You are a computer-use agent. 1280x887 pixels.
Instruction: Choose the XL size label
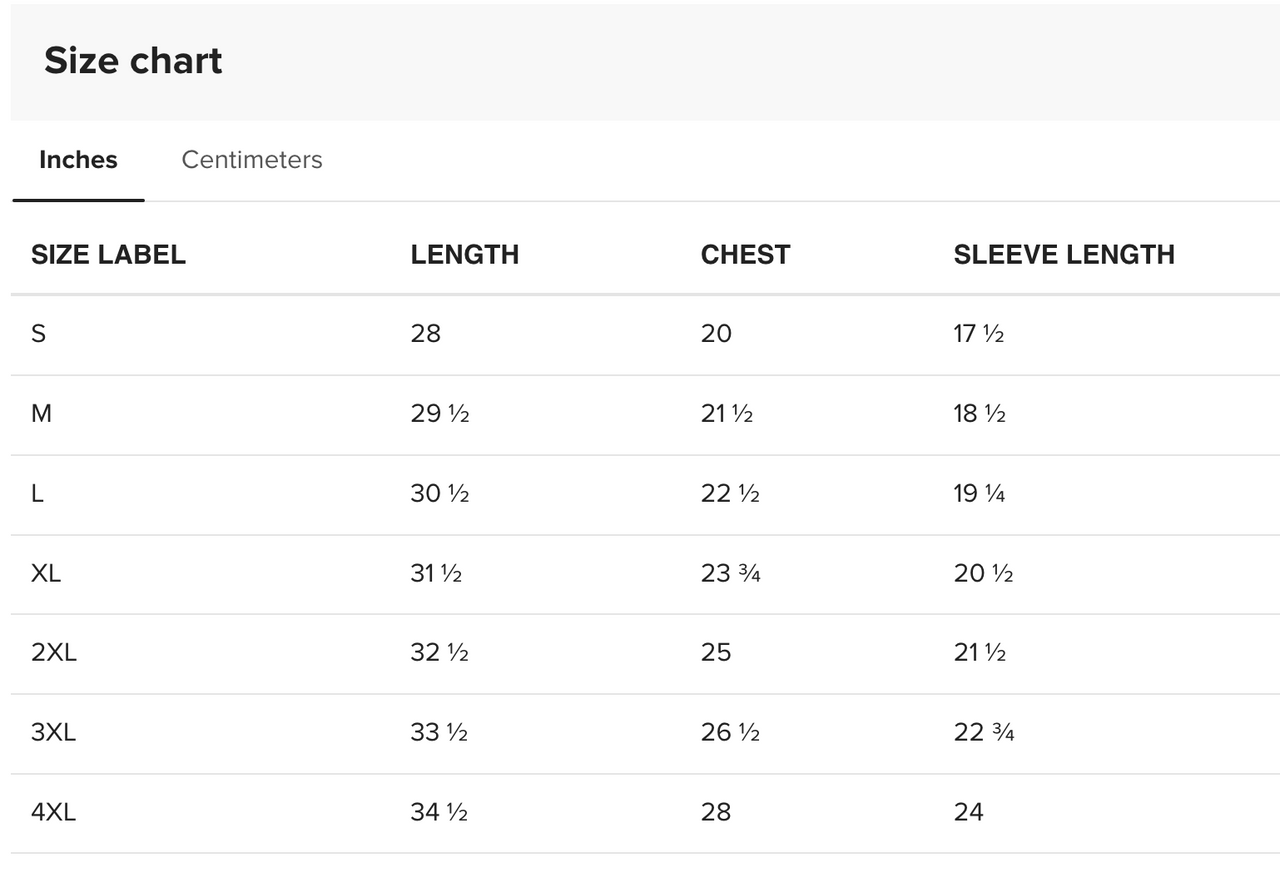[46, 574]
